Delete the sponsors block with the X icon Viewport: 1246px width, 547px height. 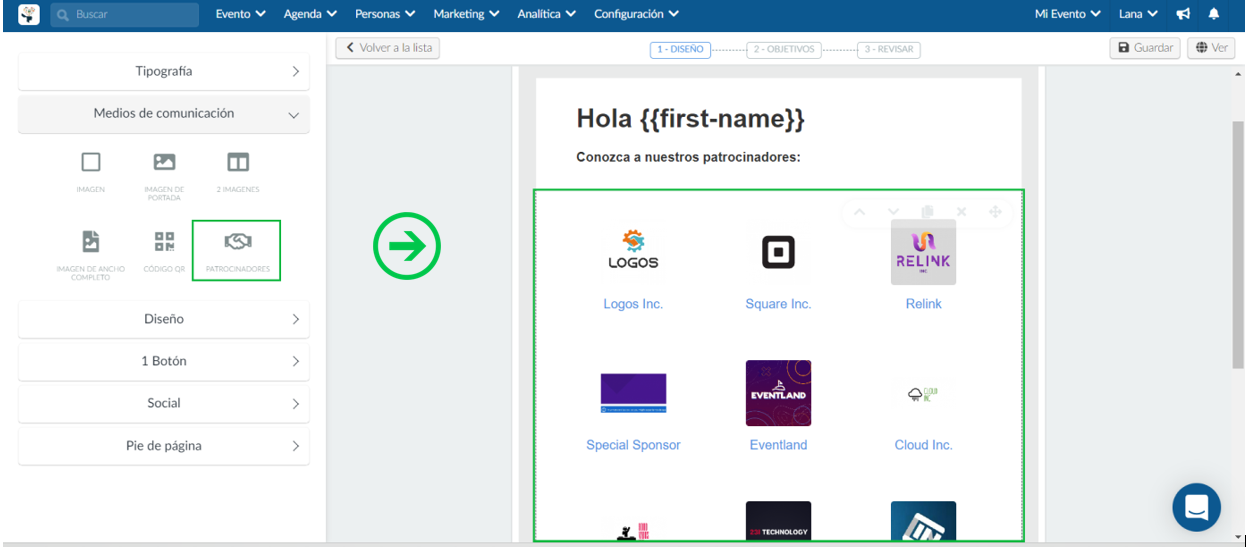tap(961, 212)
